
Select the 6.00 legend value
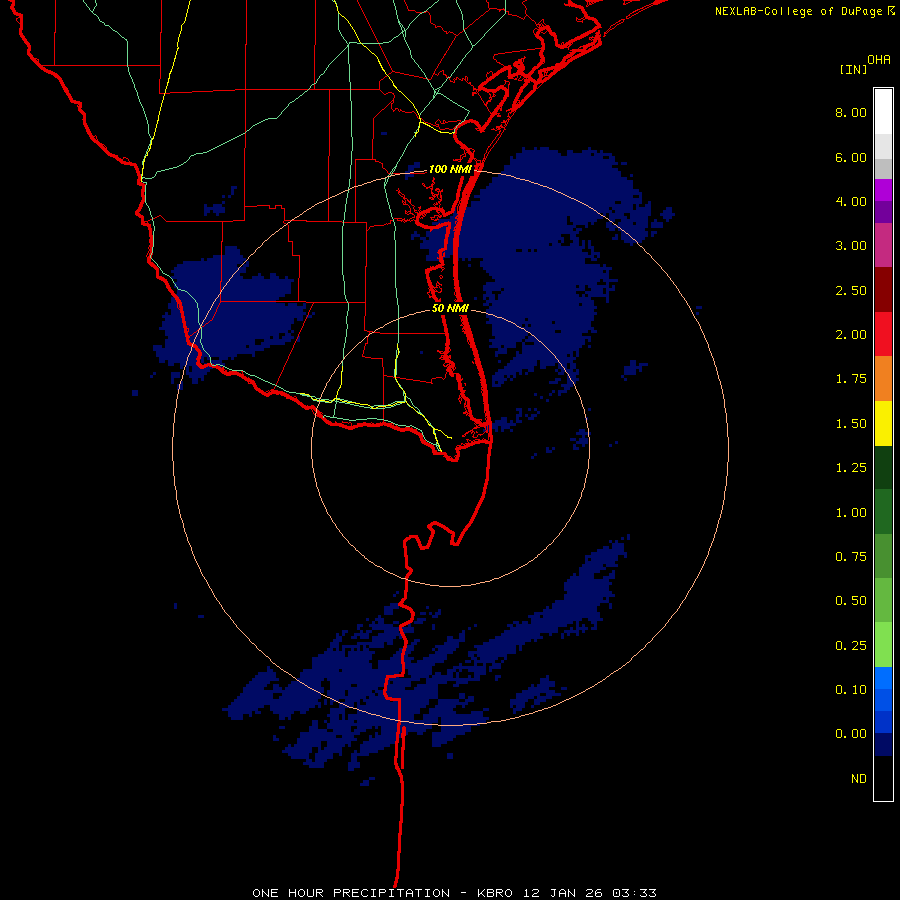coord(851,157)
